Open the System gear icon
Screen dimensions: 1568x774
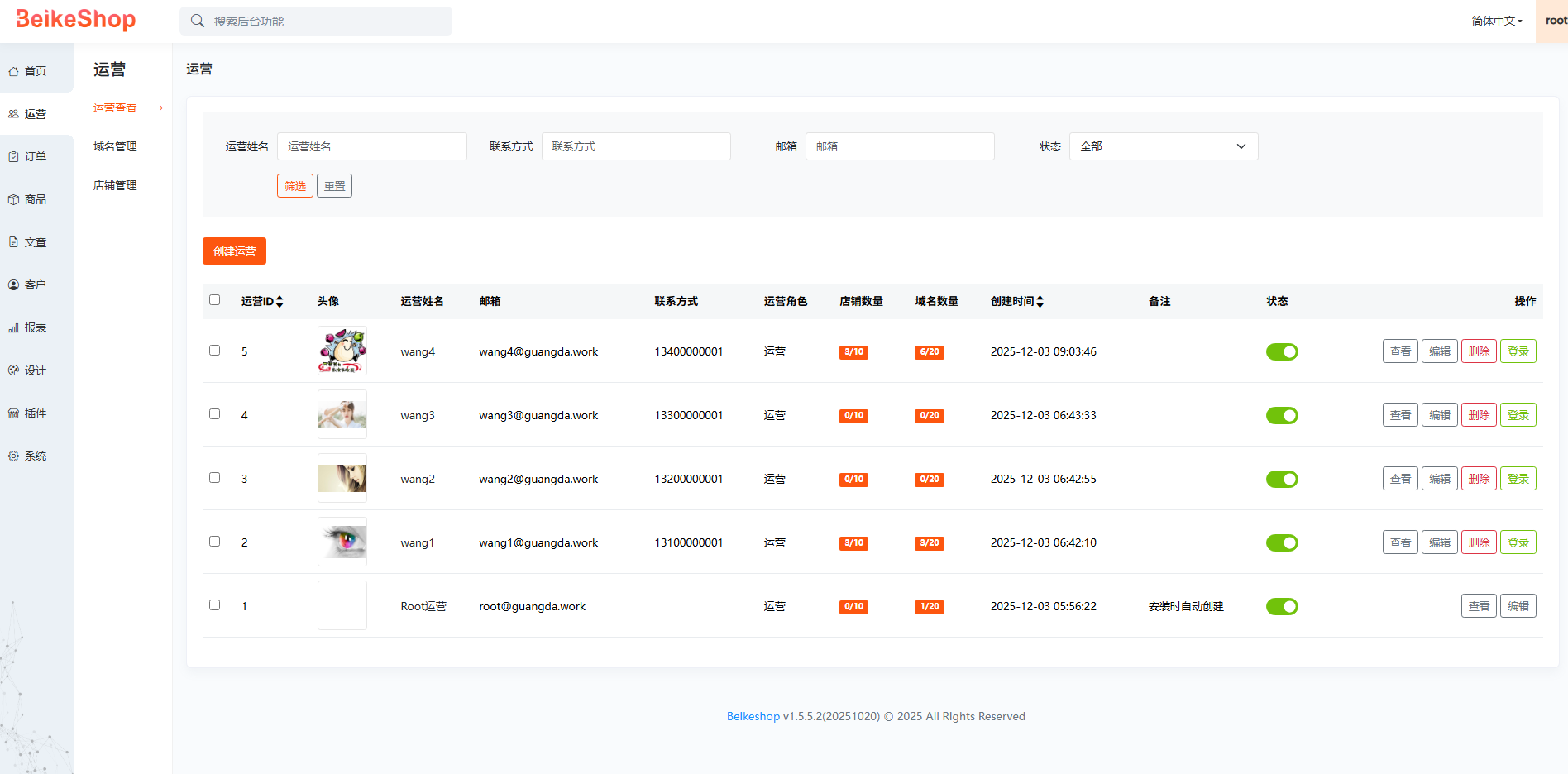13,456
